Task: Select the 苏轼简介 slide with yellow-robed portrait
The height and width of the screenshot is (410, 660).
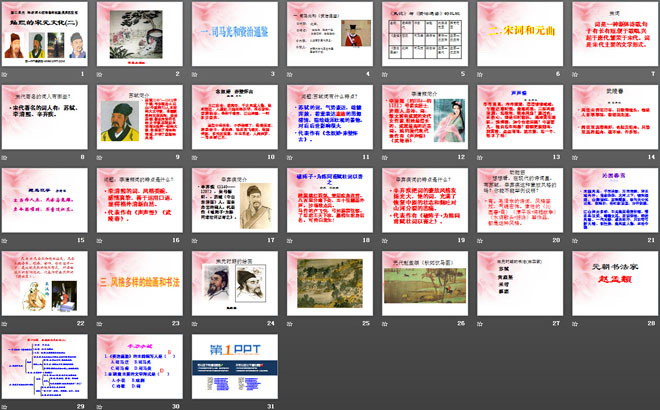Action: click(140, 117)
